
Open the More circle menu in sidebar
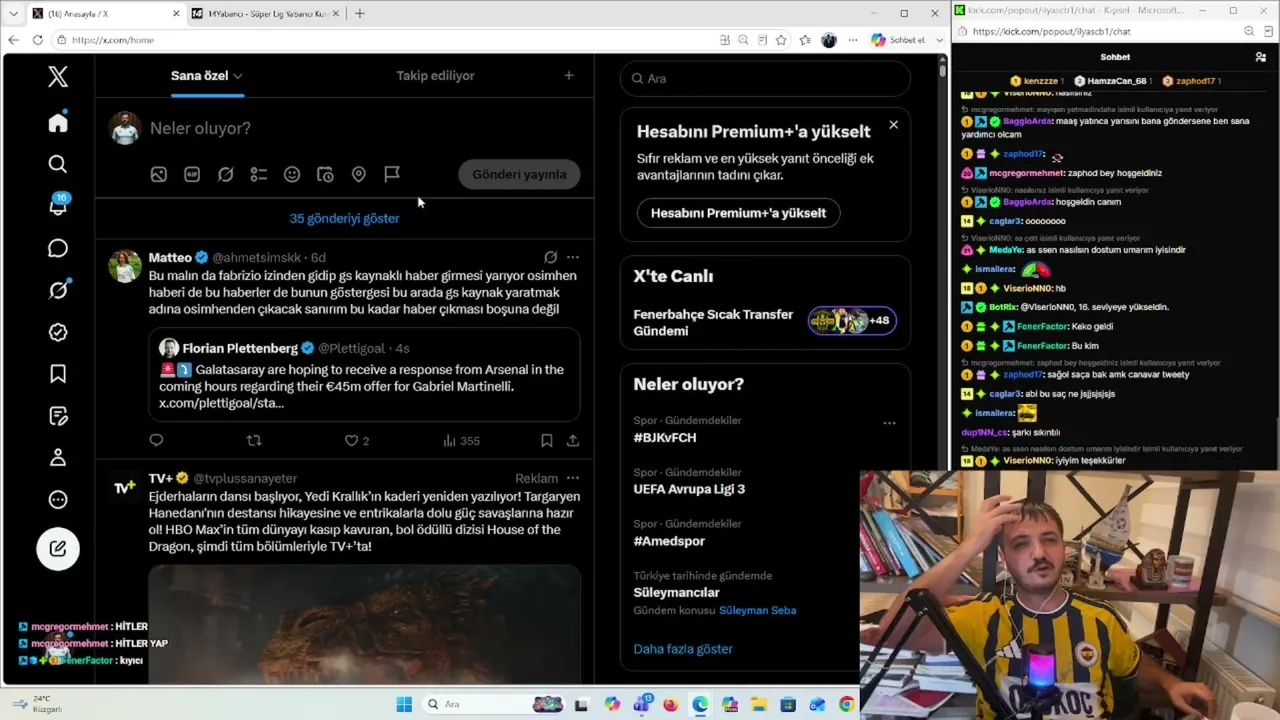[58, 499]
